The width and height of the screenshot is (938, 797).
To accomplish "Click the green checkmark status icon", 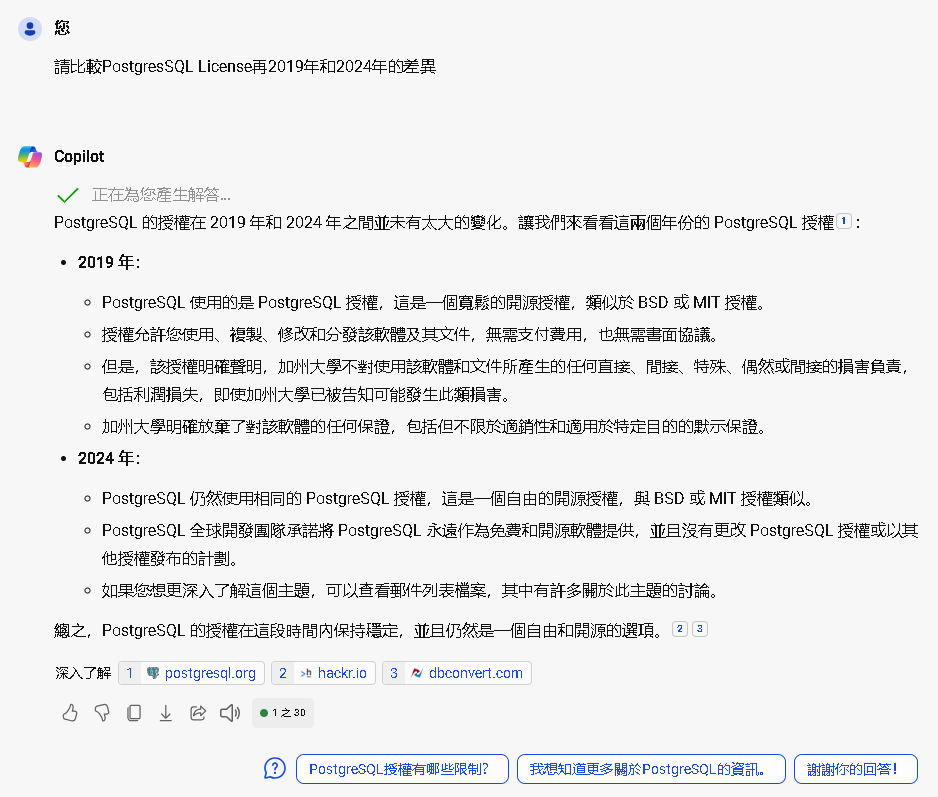I will click(68, 195).
